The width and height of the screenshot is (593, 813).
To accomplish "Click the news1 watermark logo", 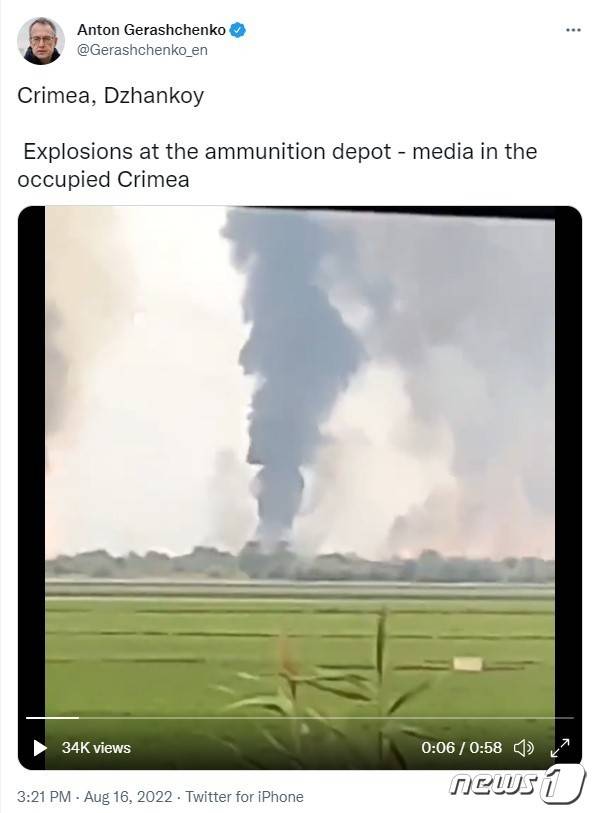I will [516, 784].
